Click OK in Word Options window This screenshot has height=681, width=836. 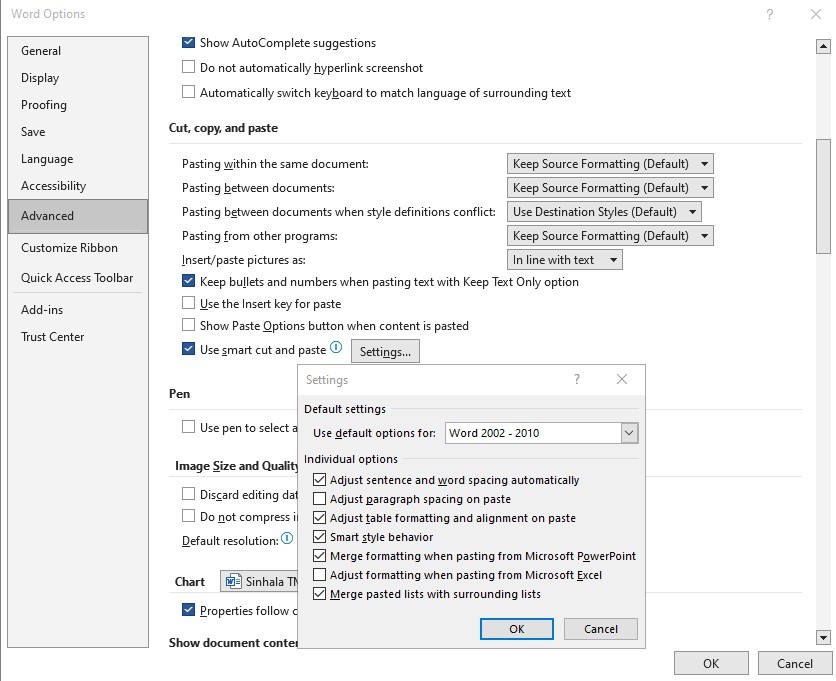point(711,663)
